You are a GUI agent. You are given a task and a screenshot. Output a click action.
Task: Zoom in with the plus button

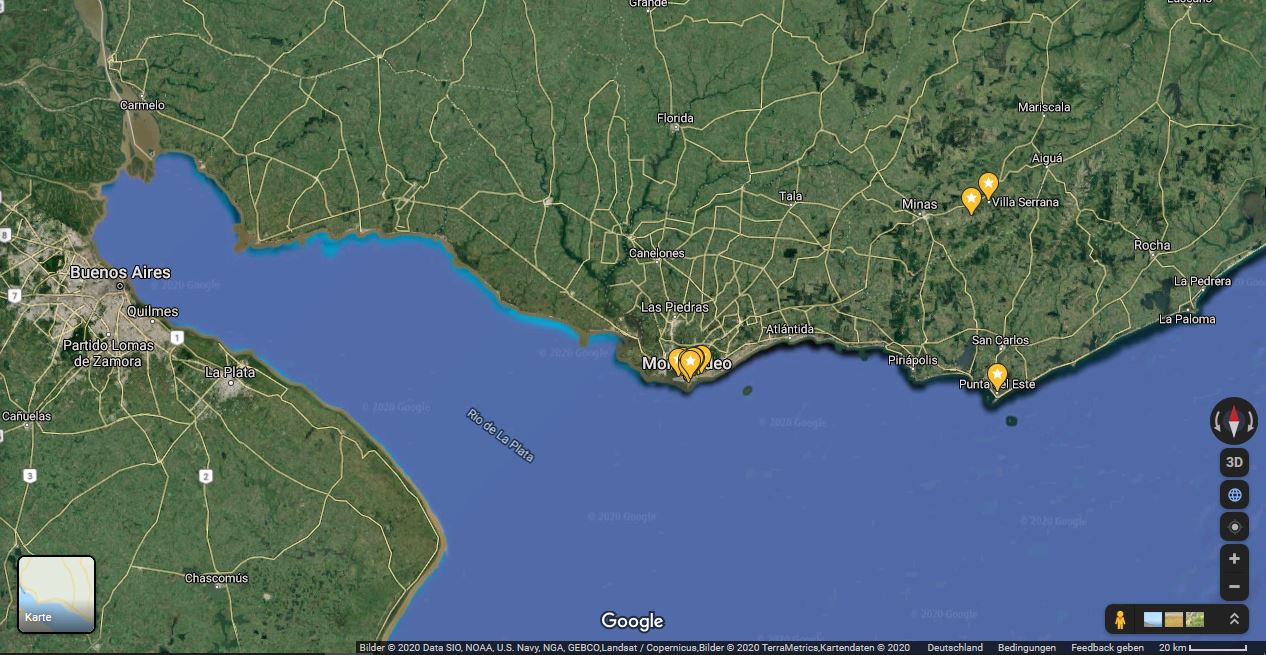[1234, 559]
